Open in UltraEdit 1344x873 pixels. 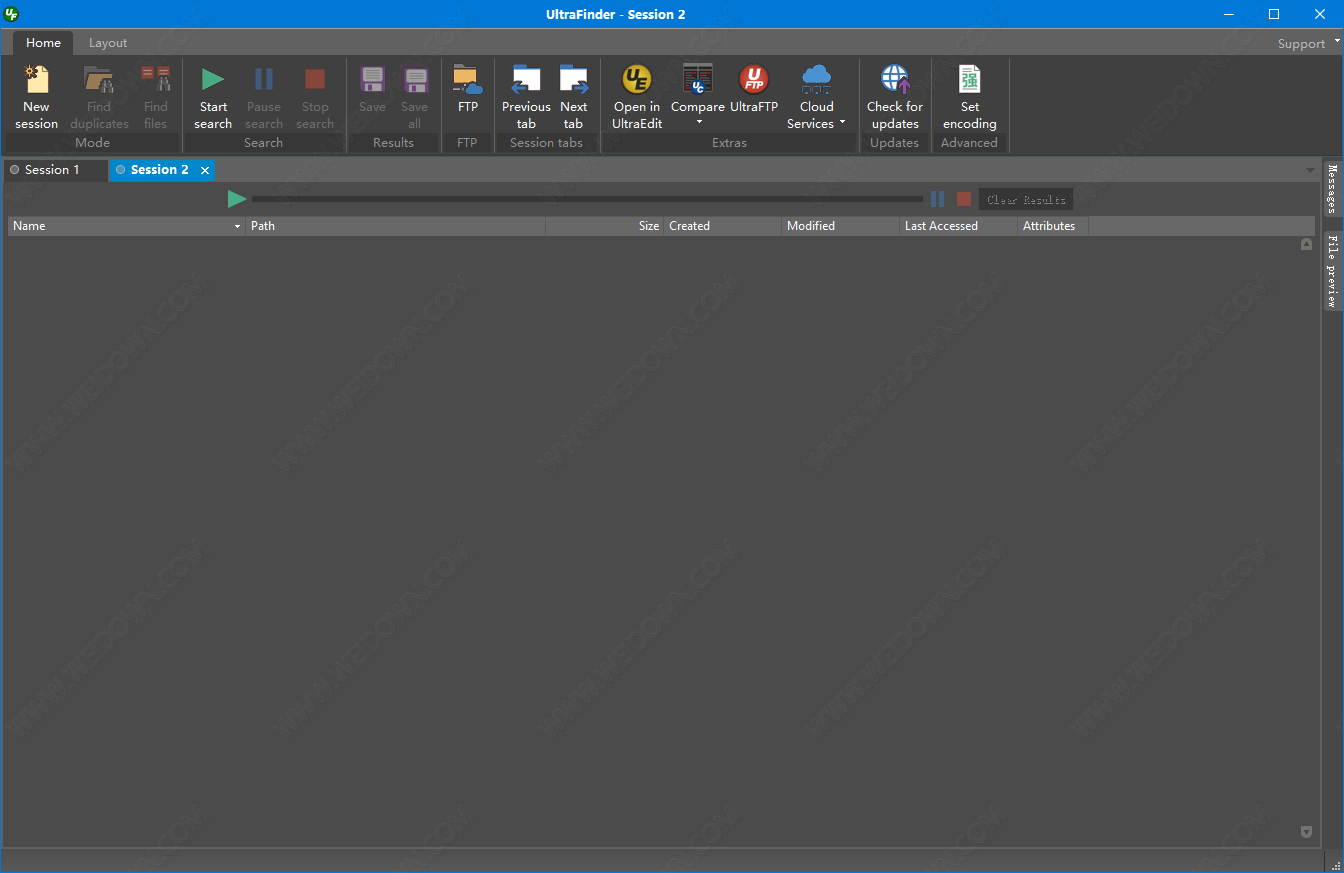click(x=637, y=97)
